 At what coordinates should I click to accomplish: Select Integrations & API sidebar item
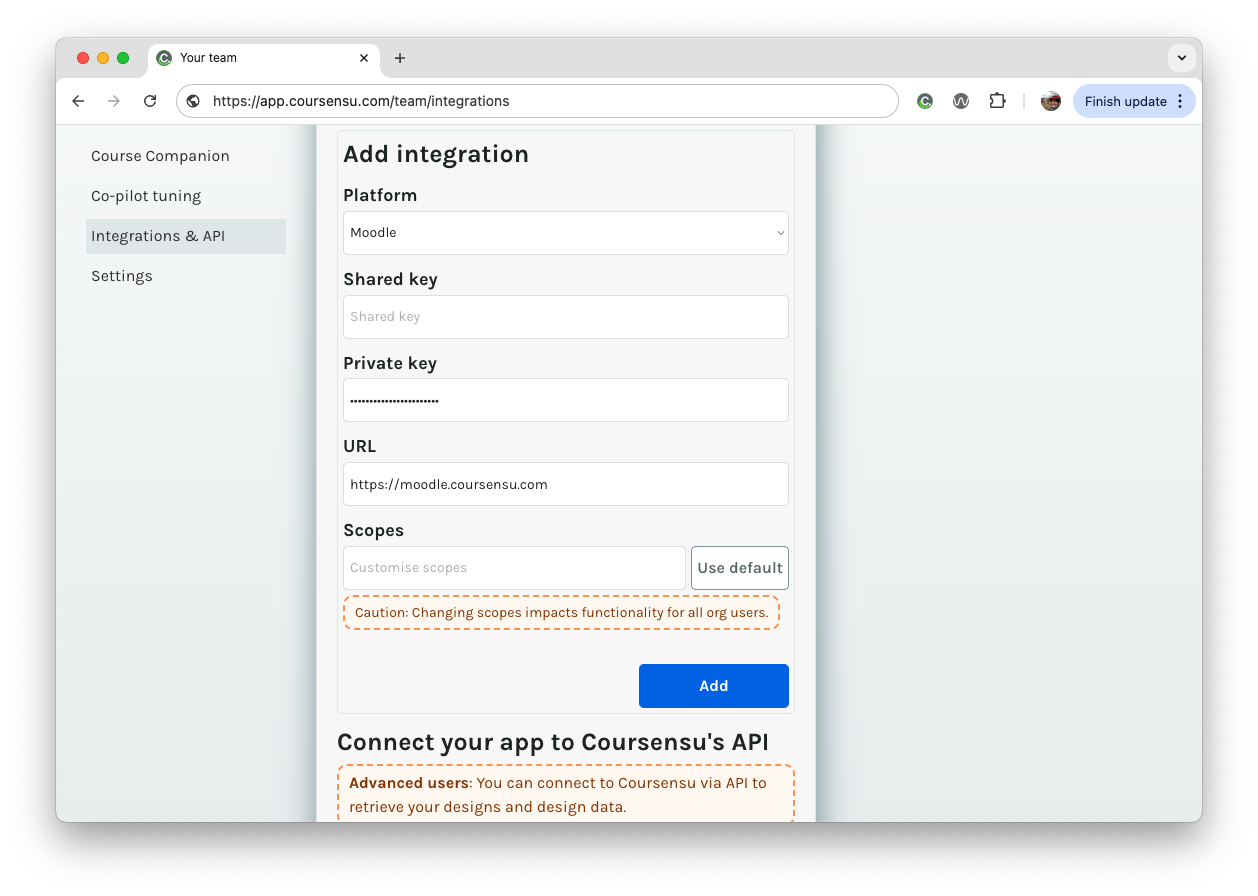[x=186, y=236]
